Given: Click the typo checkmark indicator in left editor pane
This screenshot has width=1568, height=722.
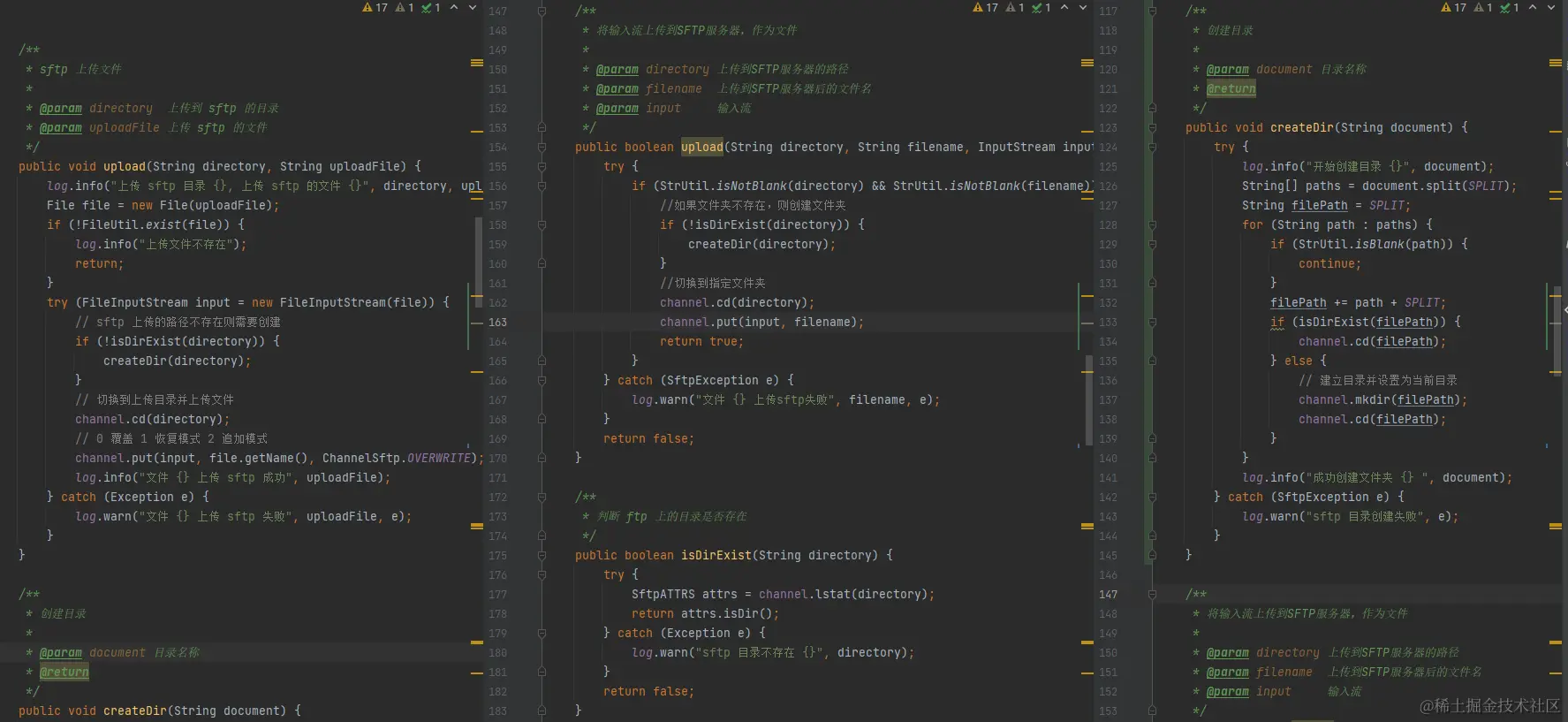Looking at the screenshot, I should (431, 7).
